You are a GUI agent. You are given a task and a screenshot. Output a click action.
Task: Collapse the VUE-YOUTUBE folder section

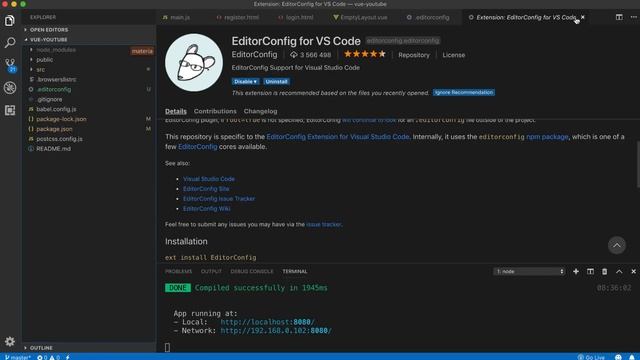[x=49, y=40]
